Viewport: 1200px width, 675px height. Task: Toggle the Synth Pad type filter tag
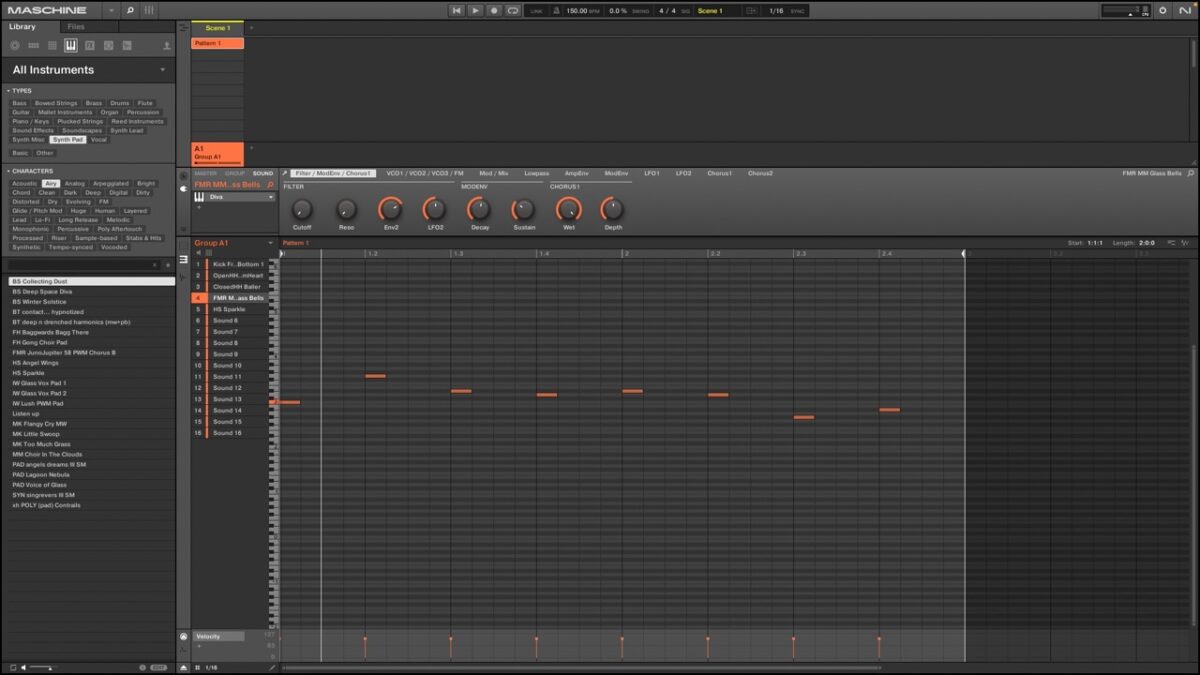68,140
